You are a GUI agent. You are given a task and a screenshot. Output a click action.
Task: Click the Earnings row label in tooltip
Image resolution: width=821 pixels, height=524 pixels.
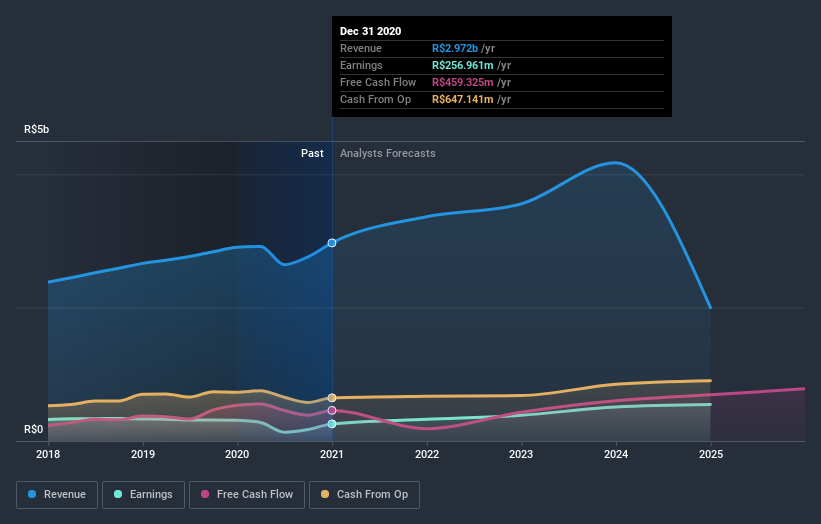(x=361, y=65)
